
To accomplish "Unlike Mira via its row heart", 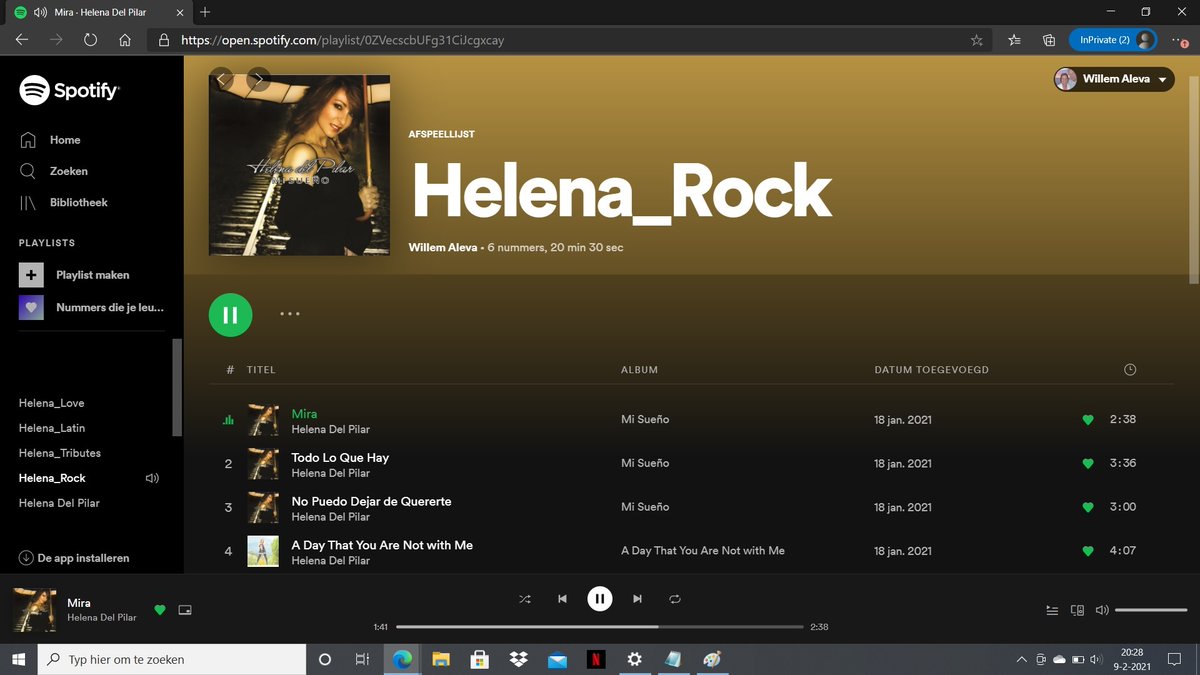I will [1088, 420].
